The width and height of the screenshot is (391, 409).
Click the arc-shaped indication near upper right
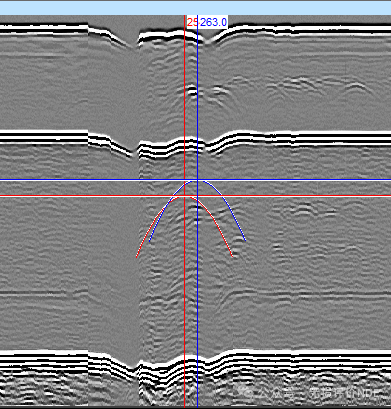[356, 87]
